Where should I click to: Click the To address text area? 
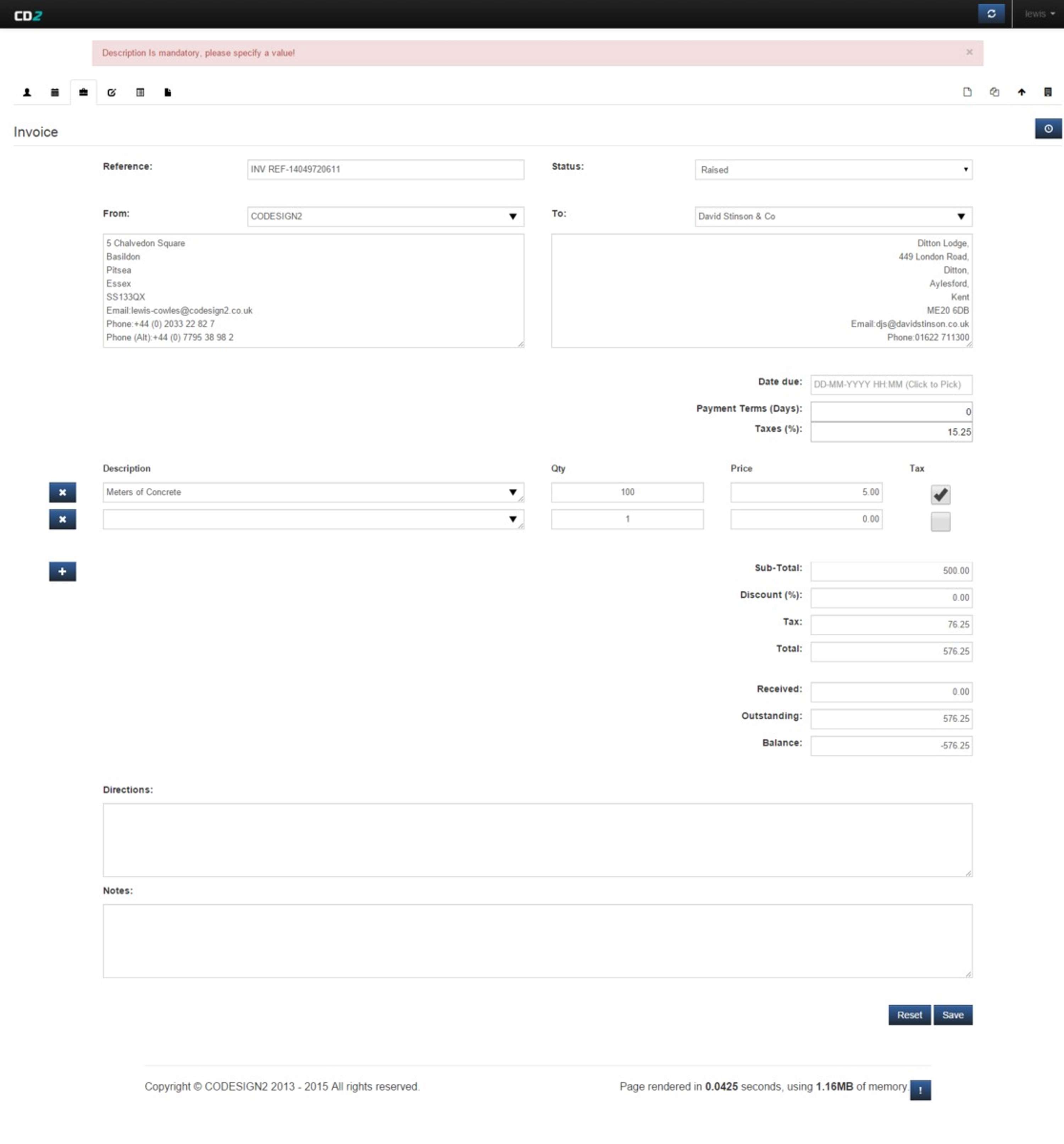762,290
